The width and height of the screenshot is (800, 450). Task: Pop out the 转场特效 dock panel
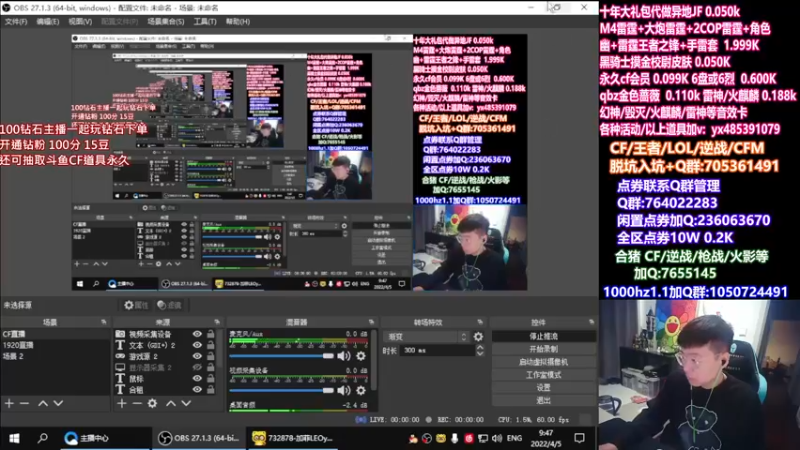point(480,322)
